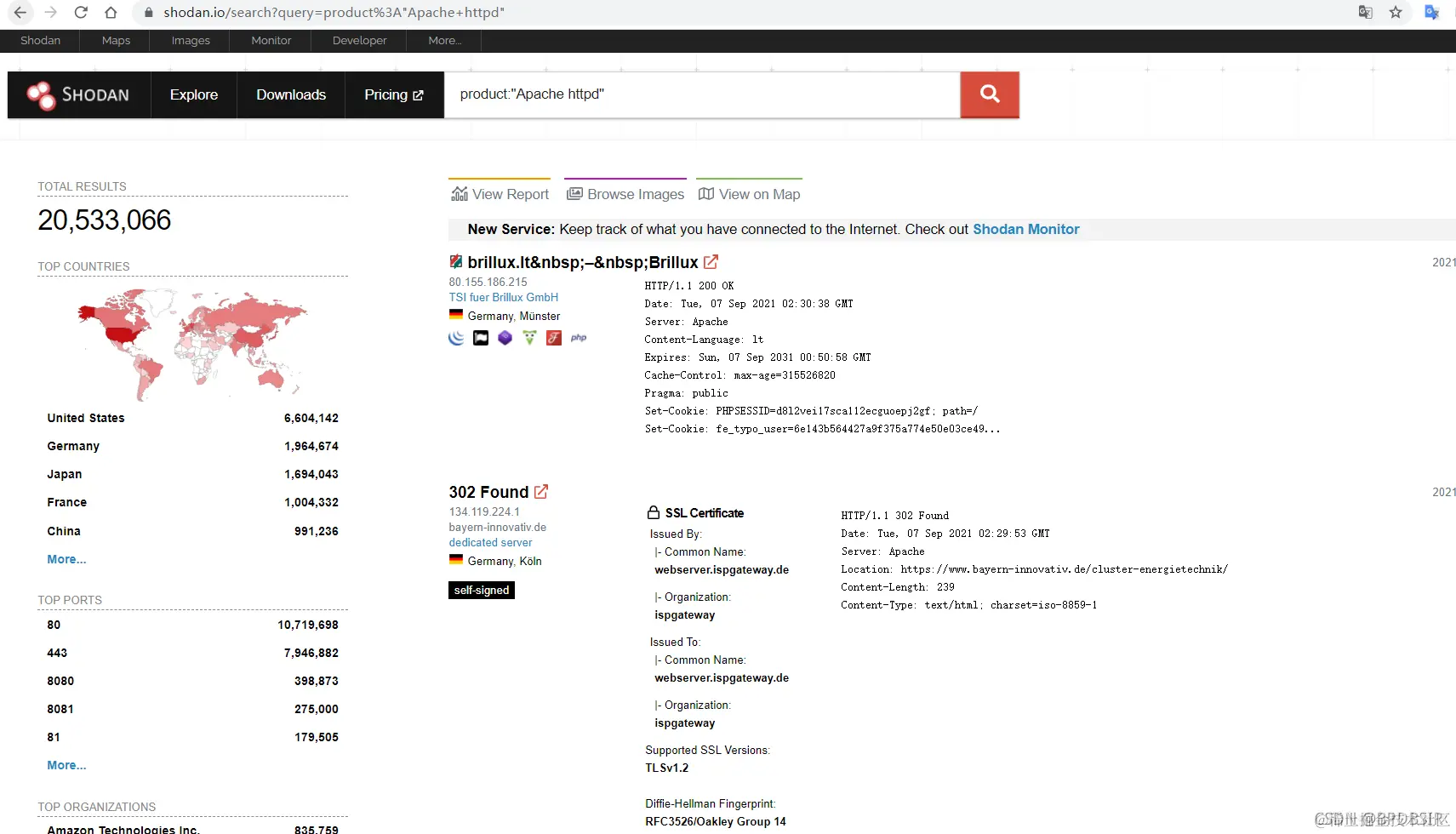Open the TSI fuer Brillux GmbH link
This screenshot has height=834, width=1456.
click(x=504, y=297)
